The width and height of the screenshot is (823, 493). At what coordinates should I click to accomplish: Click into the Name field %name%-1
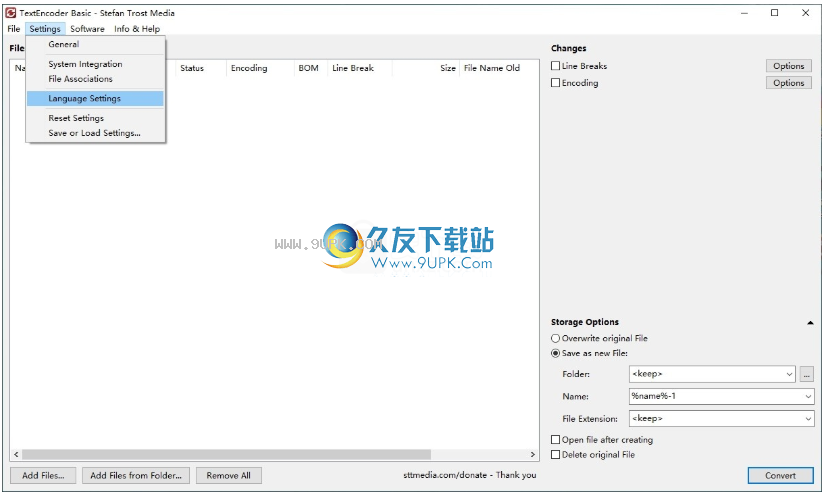click(716, 396)
